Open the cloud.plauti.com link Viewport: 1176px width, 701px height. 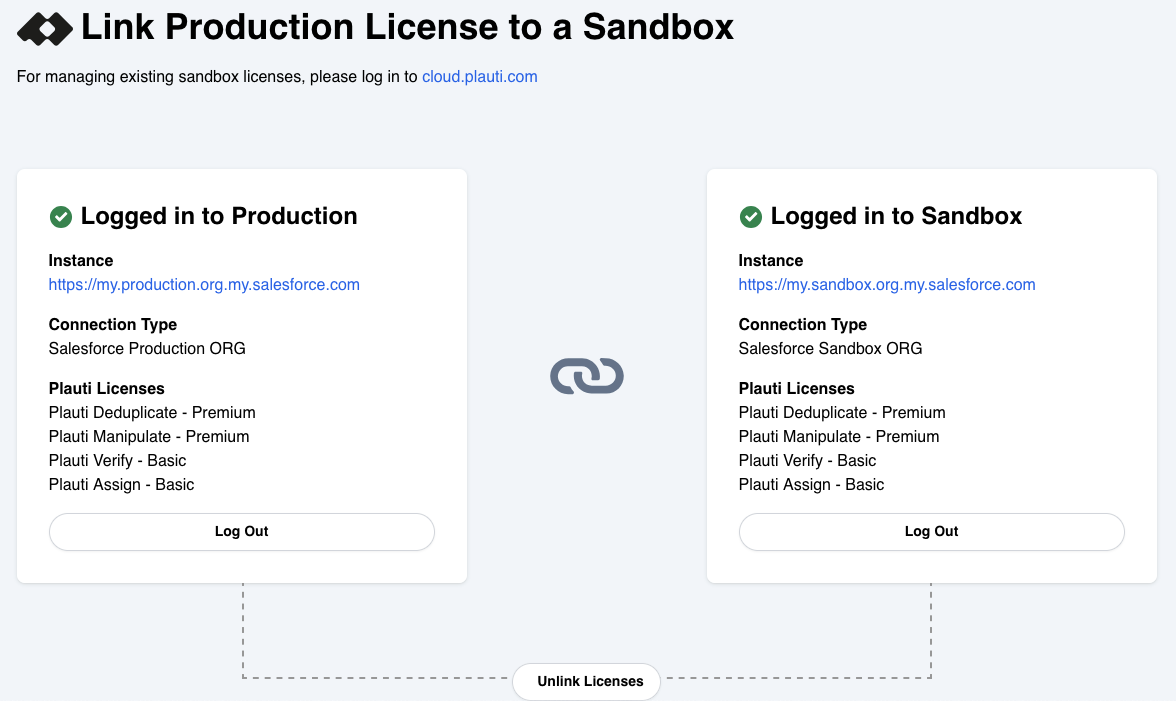pos(479,76)
